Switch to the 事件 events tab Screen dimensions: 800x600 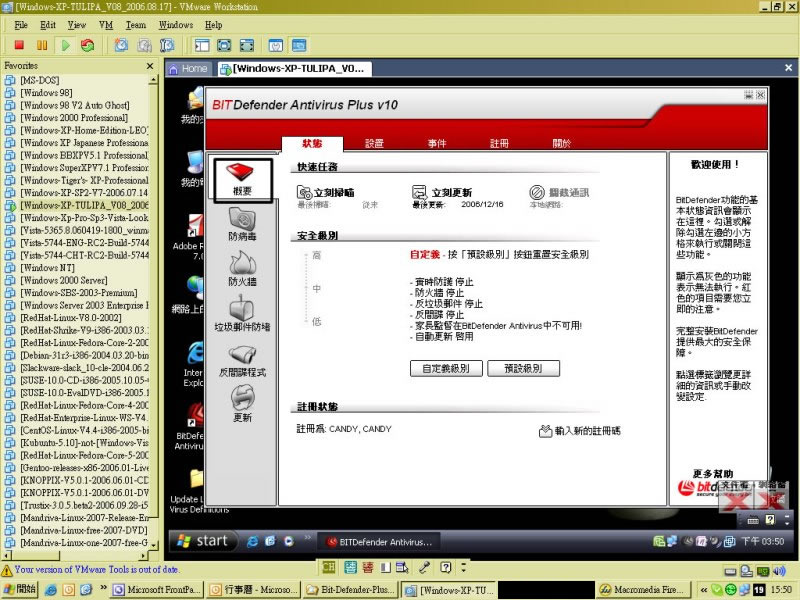437,143
